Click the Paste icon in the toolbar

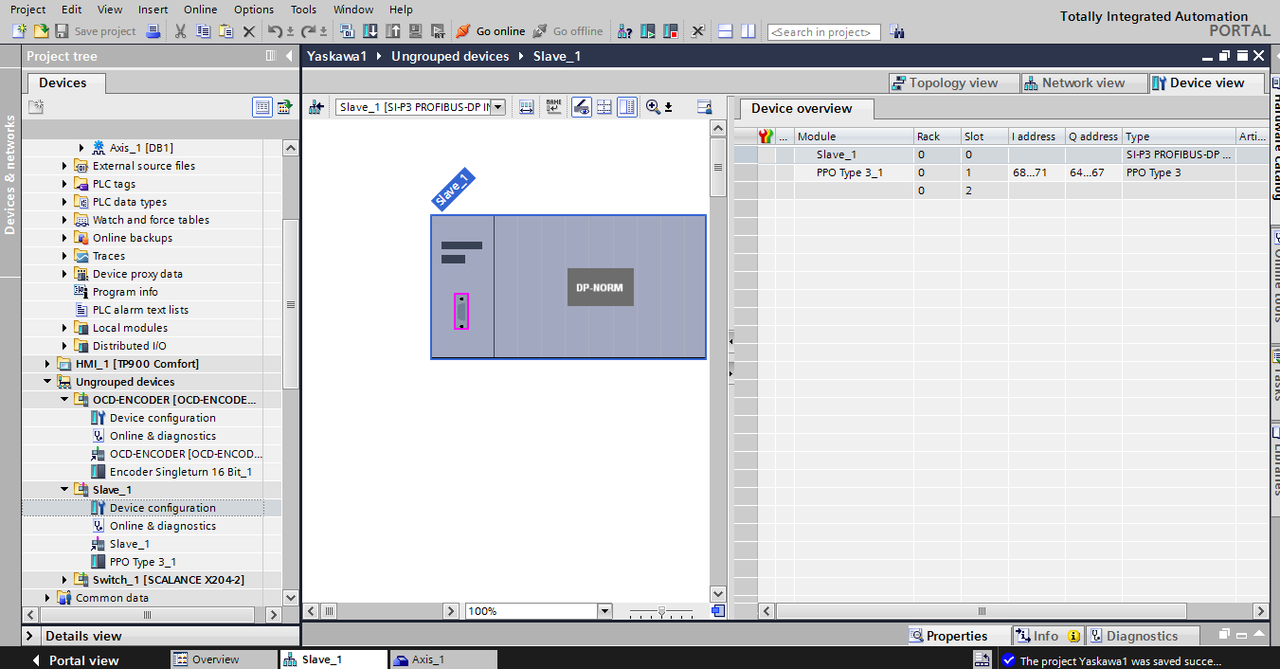pyautogui.click(x=226, y=31)
